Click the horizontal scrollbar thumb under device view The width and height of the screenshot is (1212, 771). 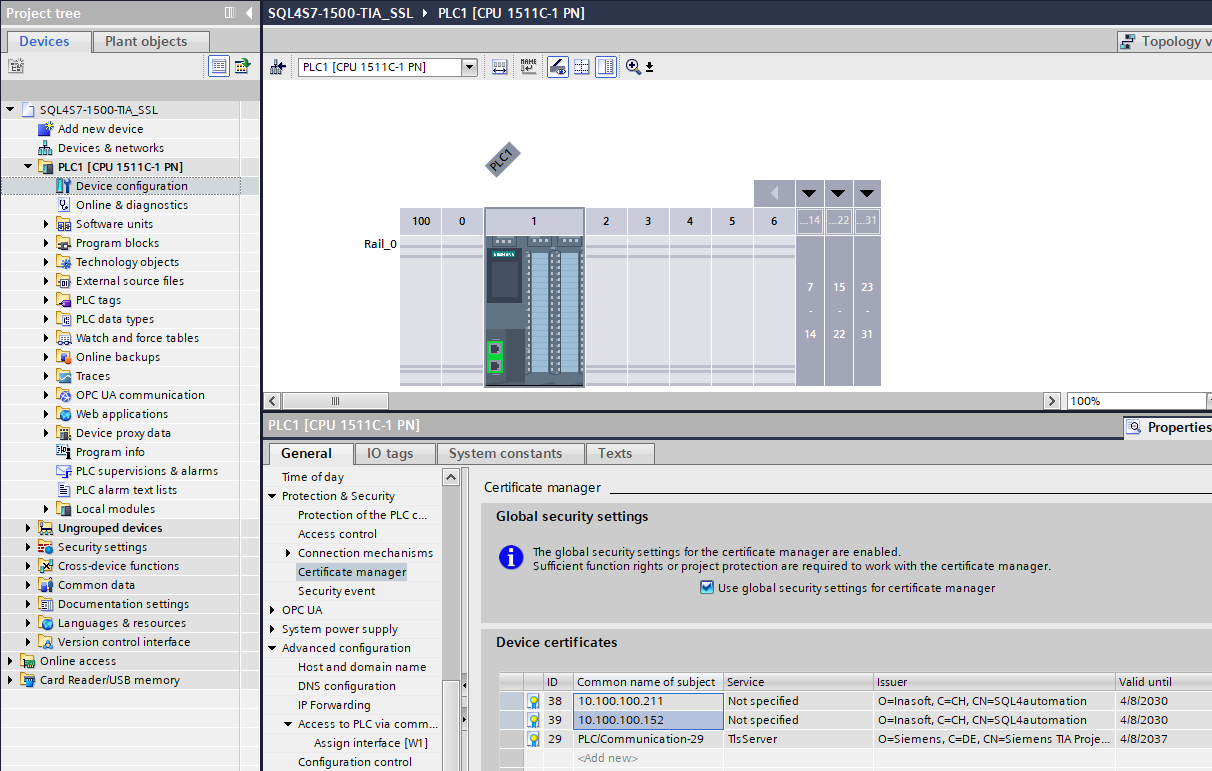[335, 401]
